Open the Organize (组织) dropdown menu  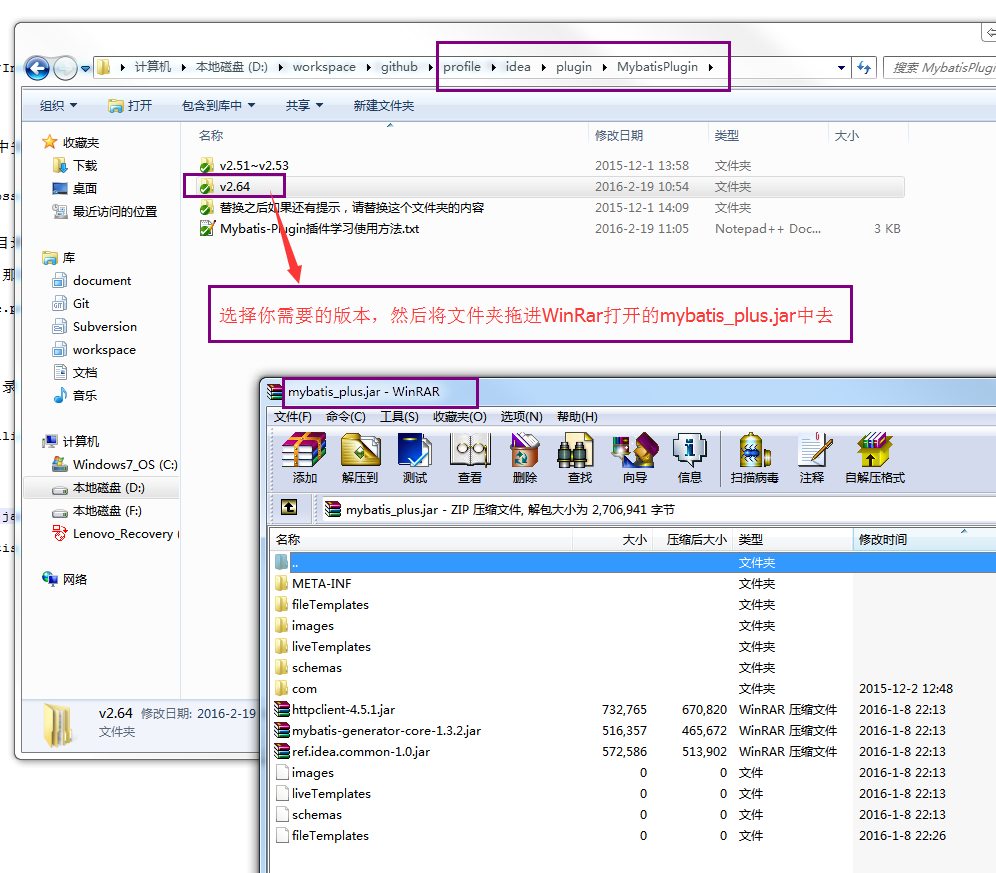(58, 105)
